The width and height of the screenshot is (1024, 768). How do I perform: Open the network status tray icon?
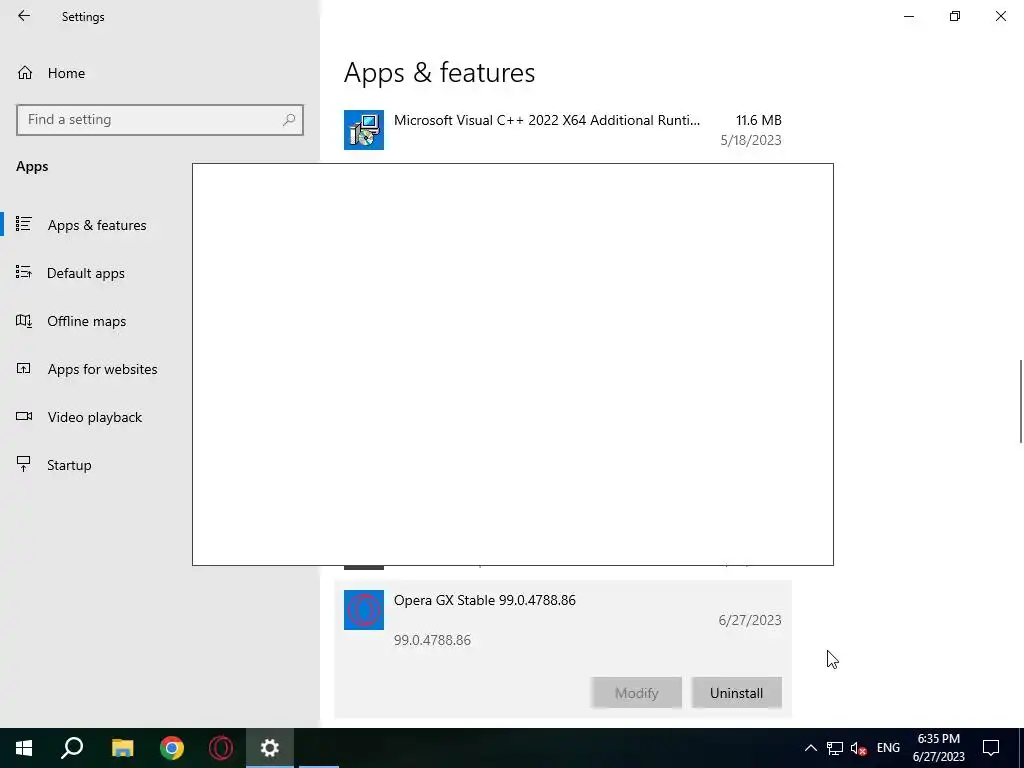(835, 748)
